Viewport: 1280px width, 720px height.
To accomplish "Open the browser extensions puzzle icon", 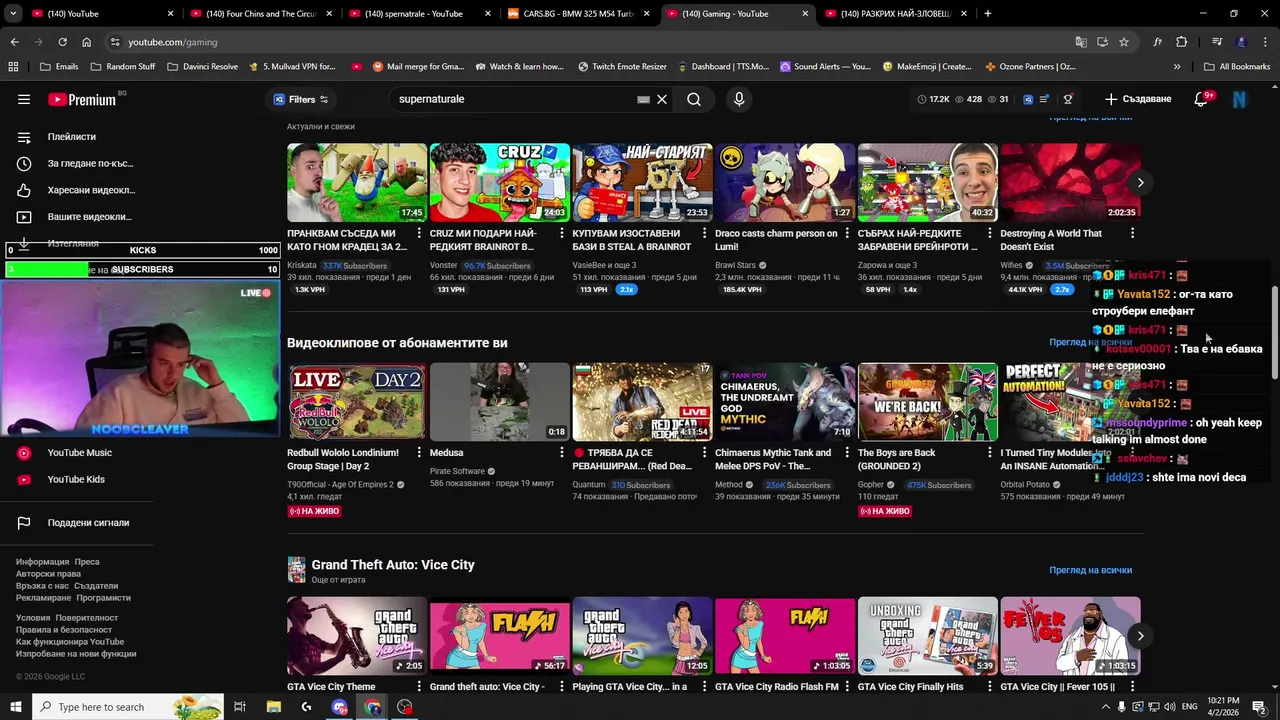I will pyautogui.click(x=1182, y=42).
